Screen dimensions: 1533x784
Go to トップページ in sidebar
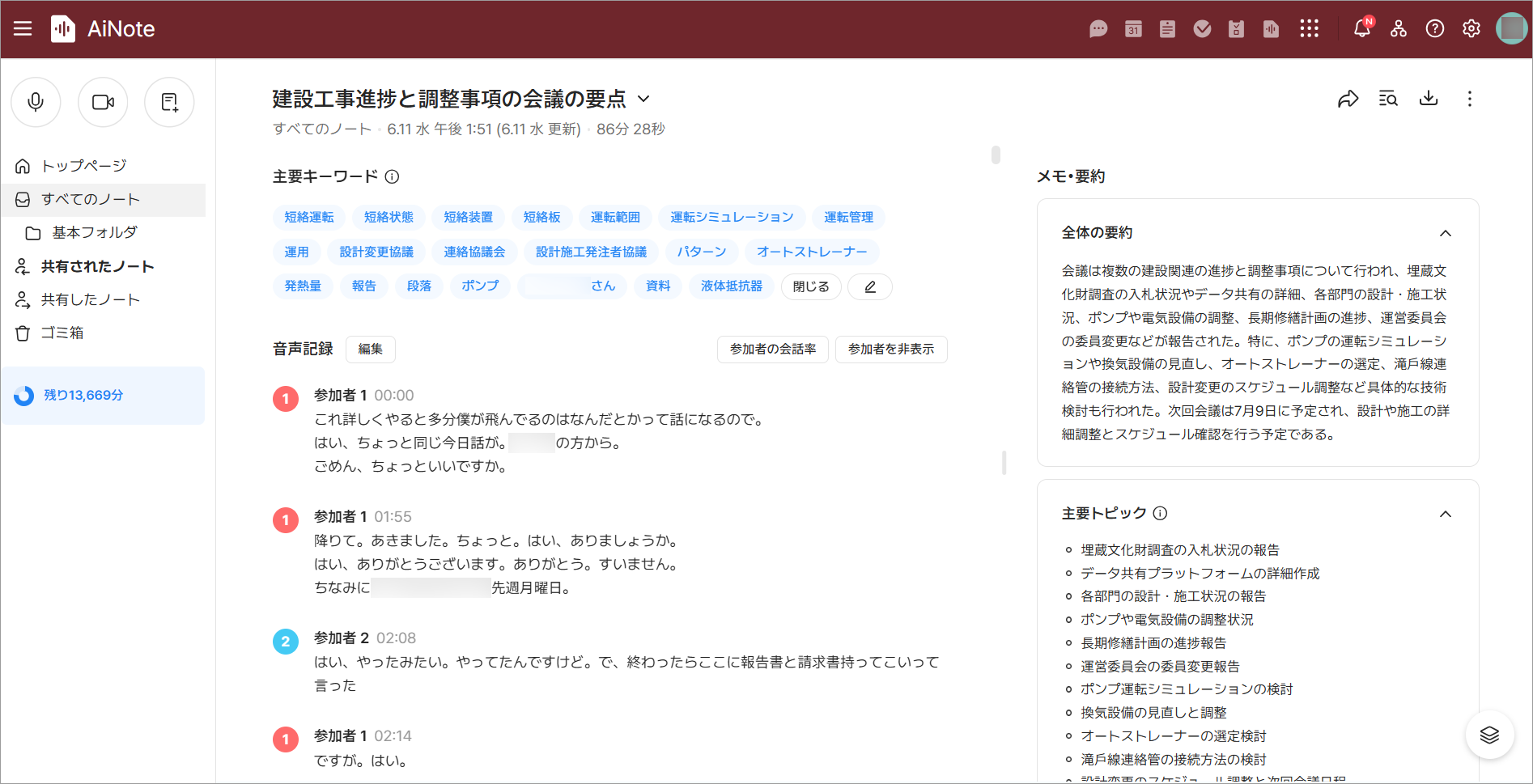pyautogui.click(x=84, y=166)
